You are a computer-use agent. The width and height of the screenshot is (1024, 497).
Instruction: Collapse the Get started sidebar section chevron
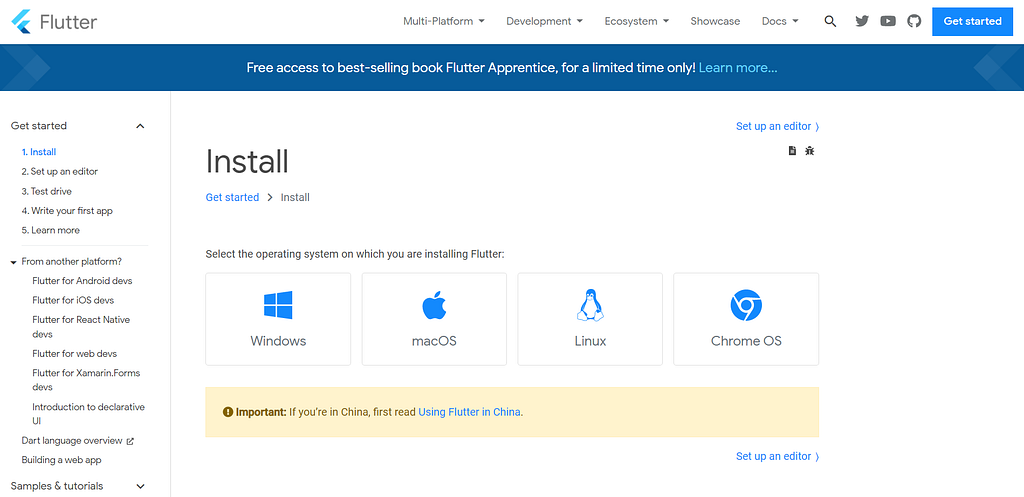tap(140, 126)
